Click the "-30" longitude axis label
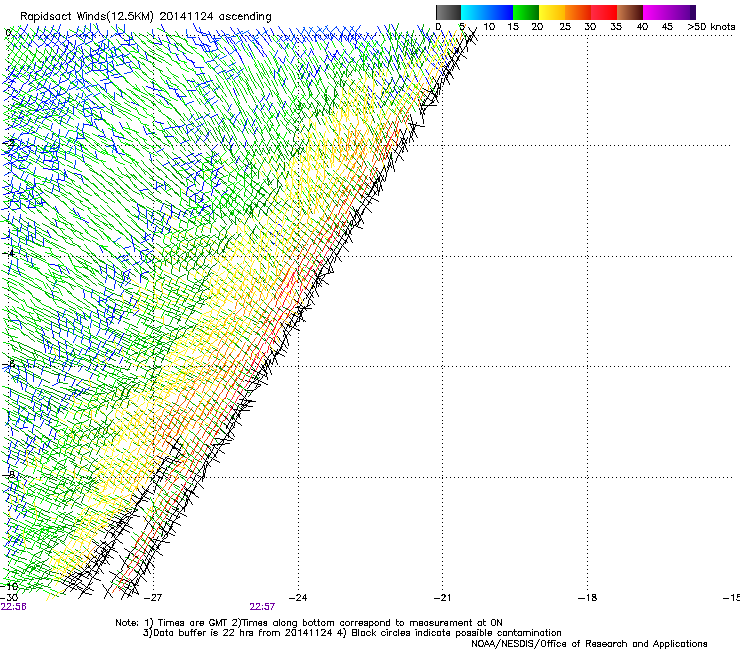 (x=9, y=597)
